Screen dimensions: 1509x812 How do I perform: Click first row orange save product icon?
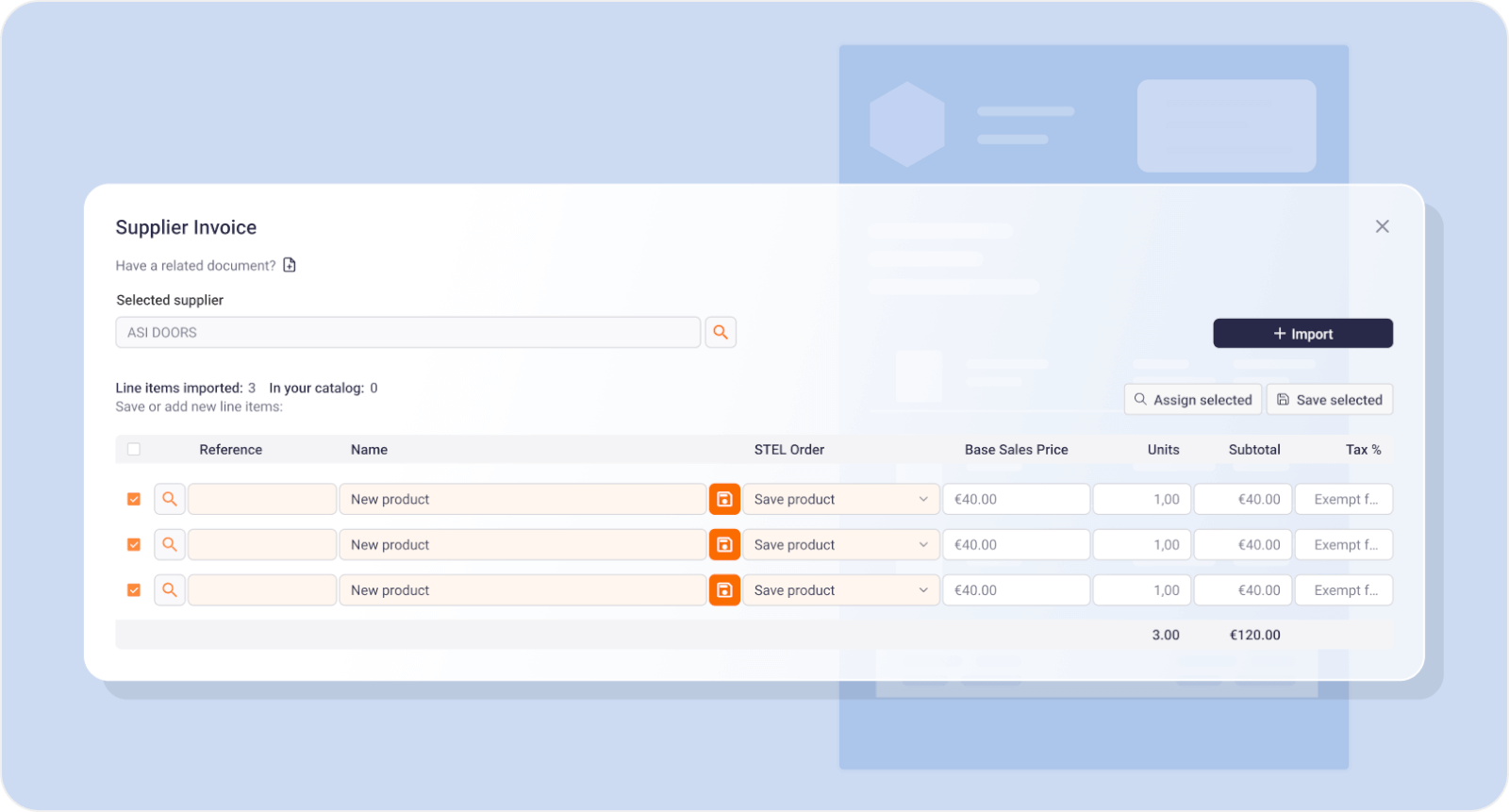coord(724,499)
